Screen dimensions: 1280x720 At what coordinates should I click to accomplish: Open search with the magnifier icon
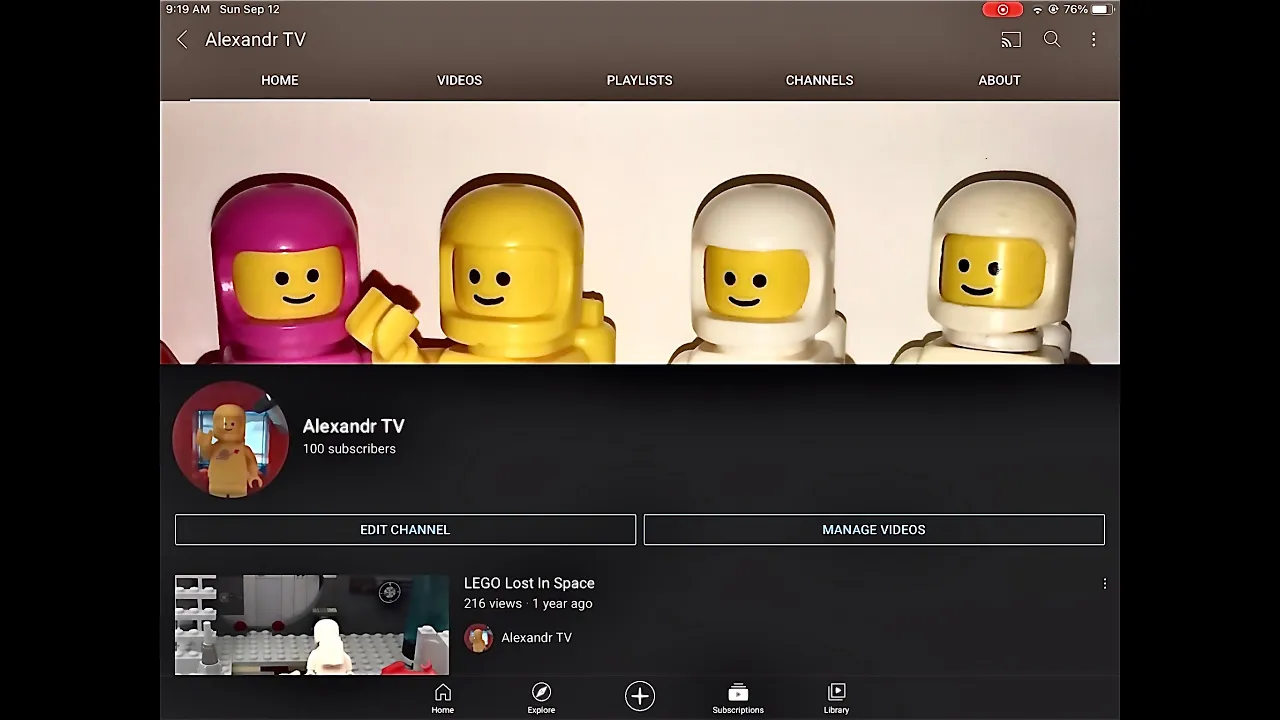click(x=1052, y=40)
